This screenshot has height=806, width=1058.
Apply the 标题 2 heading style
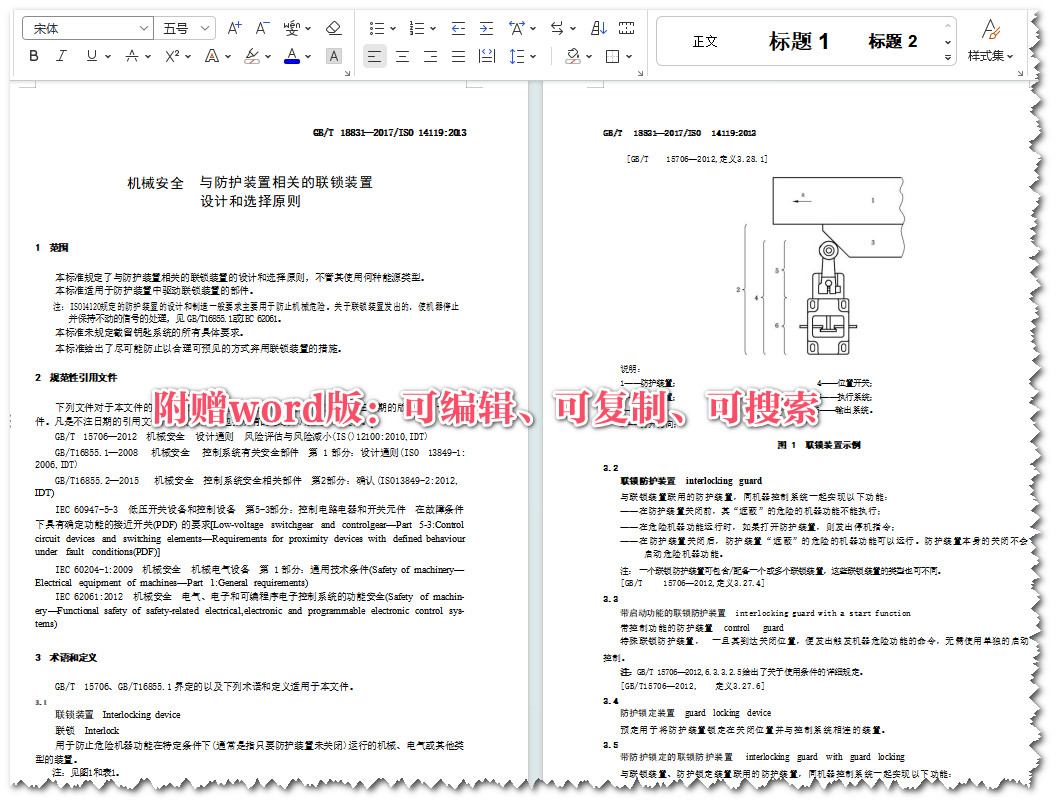(x=891, y=40)
